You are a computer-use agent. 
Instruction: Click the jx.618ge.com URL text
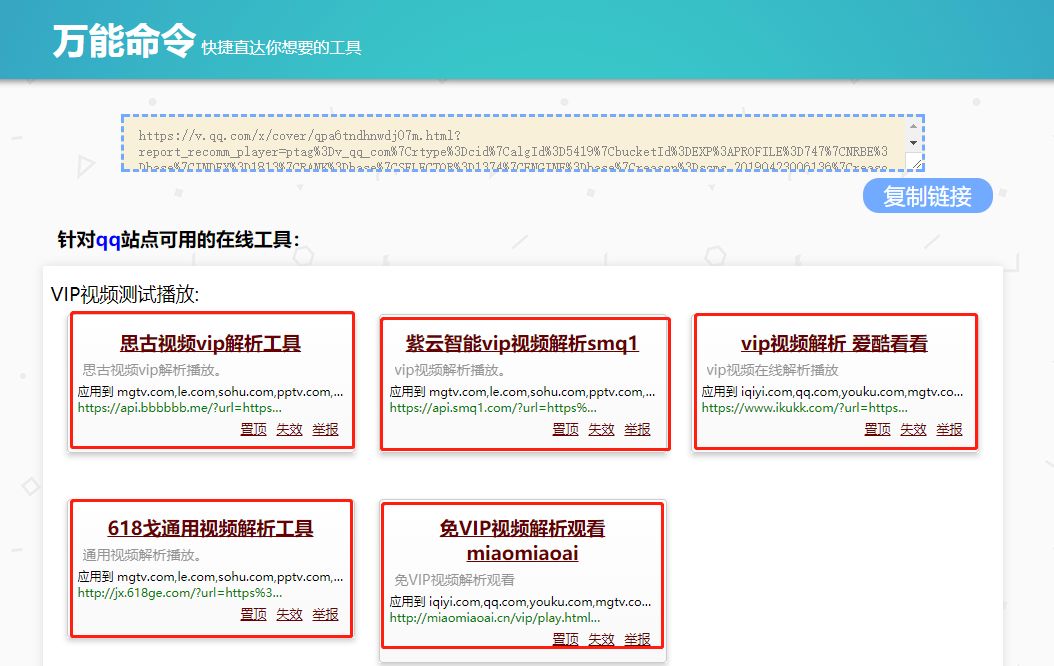coord(179,593)
